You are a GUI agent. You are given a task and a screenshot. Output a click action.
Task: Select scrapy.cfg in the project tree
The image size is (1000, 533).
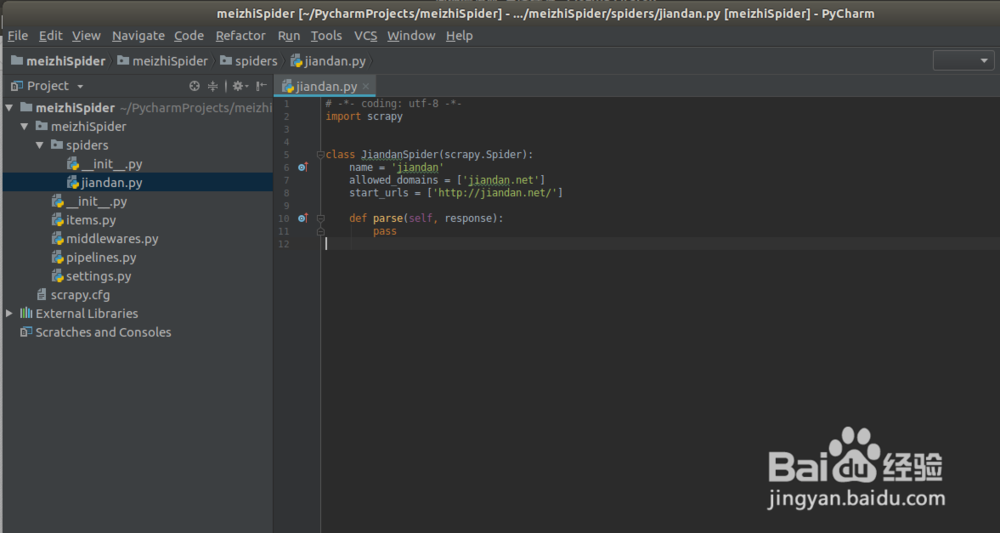click(x=80, y=295)
